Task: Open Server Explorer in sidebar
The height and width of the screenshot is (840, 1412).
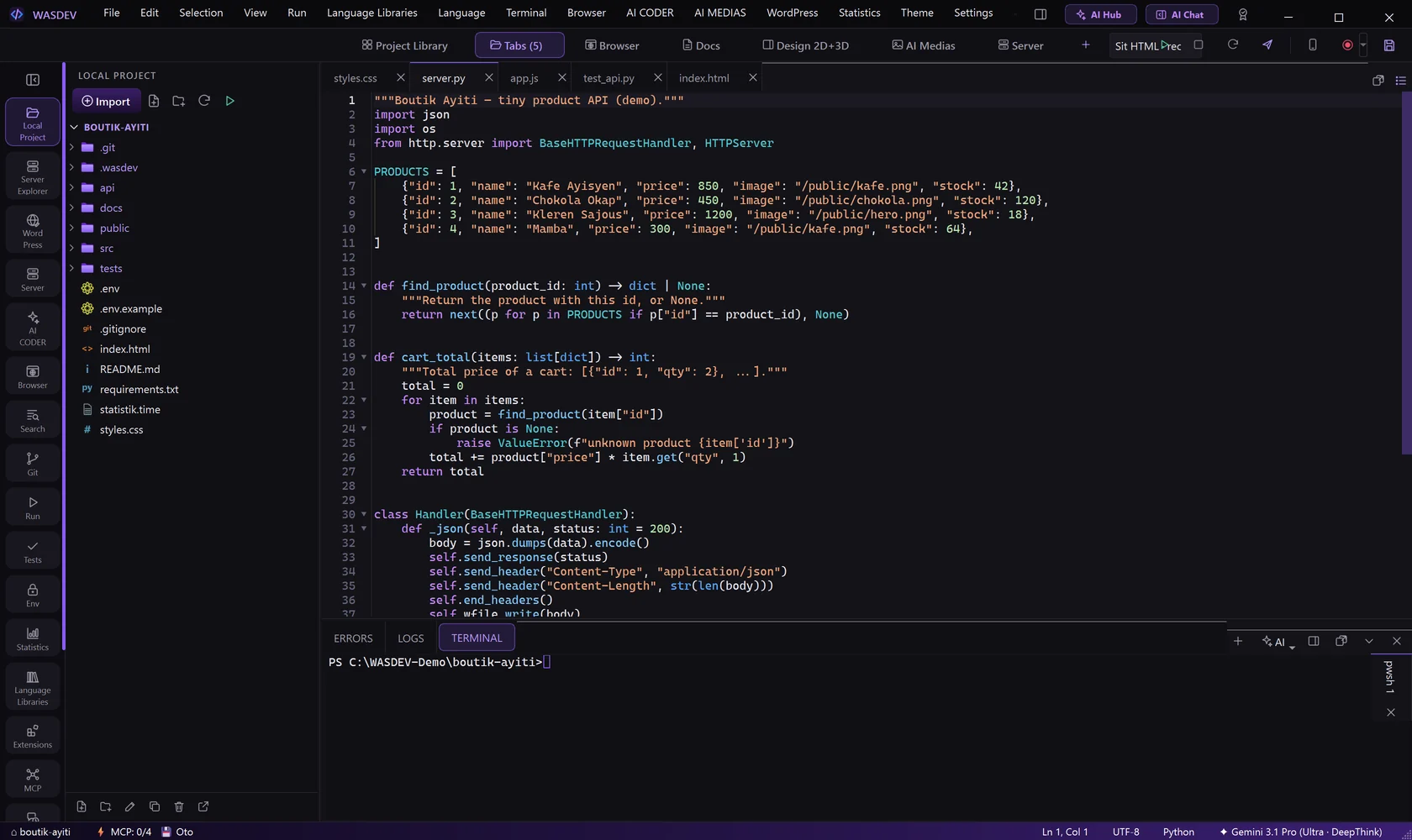Action: click(x=33, y=177)
